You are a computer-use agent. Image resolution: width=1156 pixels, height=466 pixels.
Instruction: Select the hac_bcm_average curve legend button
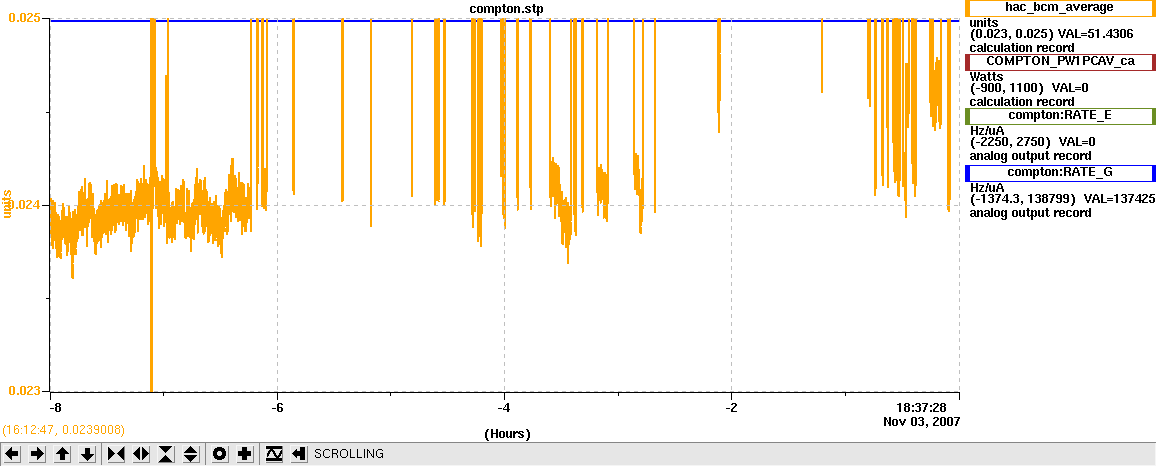1059,7
